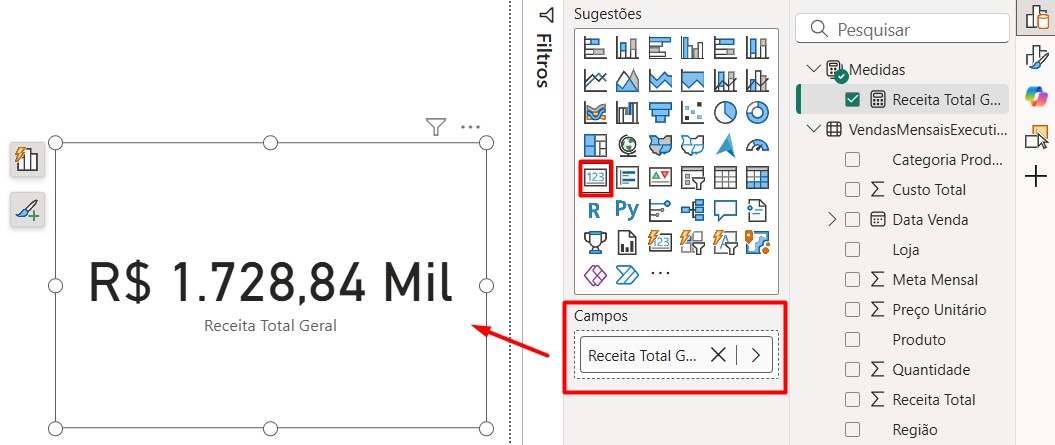The height and width of the screenshot is (445, 1055).
Task: Select the stacked bar chart visual
Action: pyautogui.click(x=595, y=48)
